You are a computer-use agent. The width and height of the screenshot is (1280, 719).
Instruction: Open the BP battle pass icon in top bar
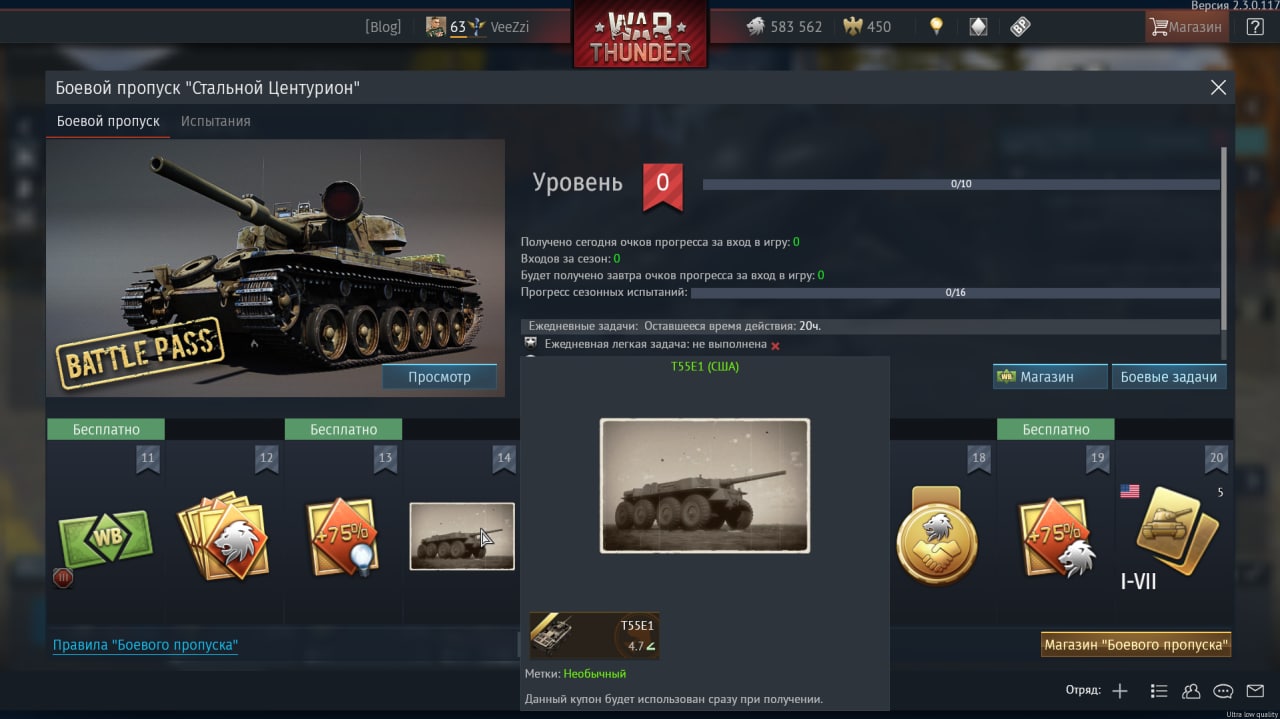[1020, 27]
